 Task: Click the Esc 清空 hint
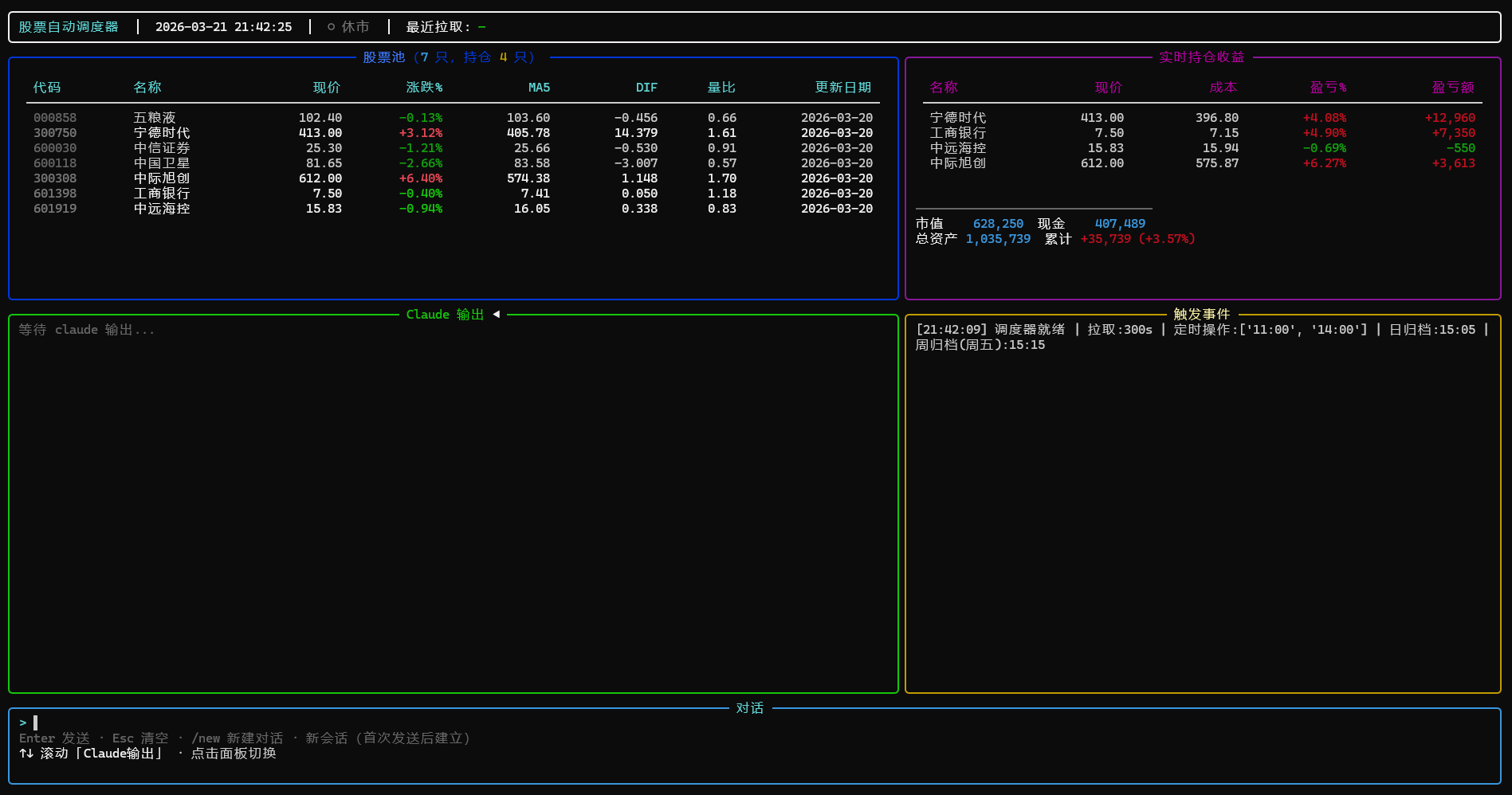(140, 738)
